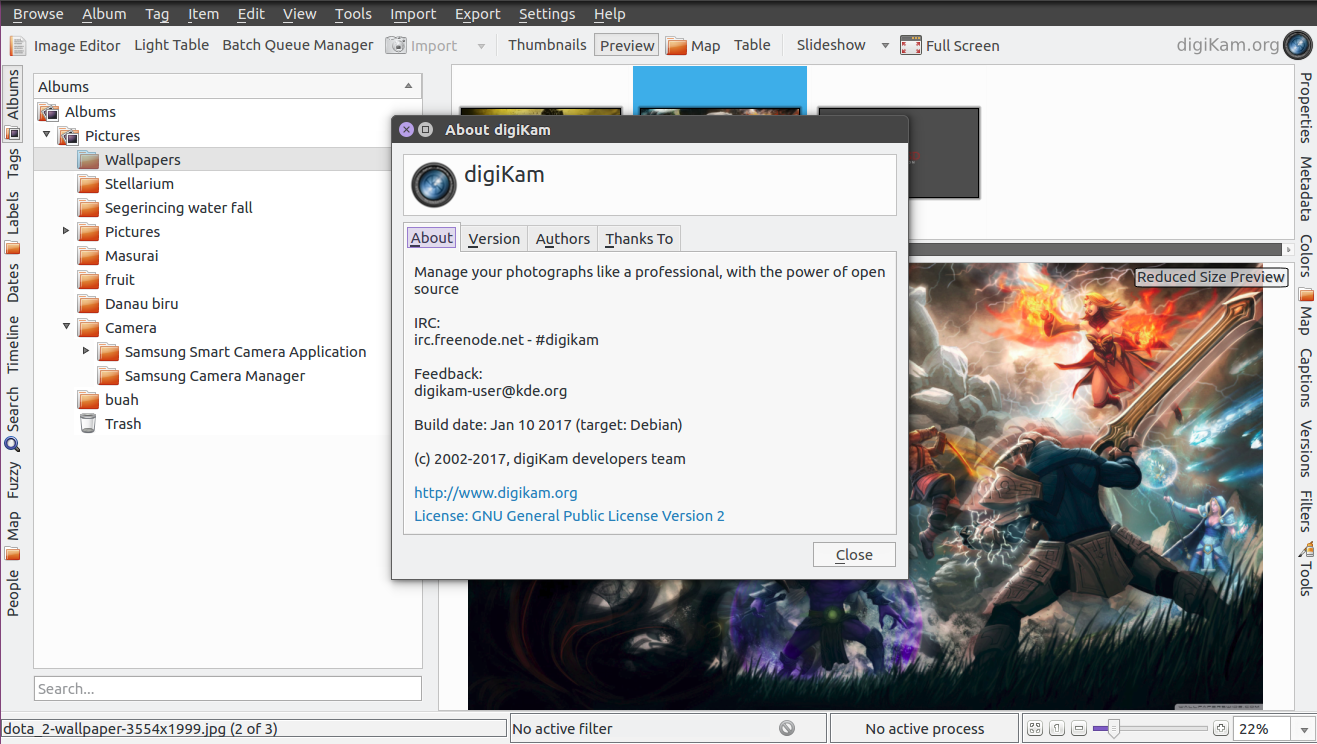Toggle the Preview view mode button

(x=627, y=45)
